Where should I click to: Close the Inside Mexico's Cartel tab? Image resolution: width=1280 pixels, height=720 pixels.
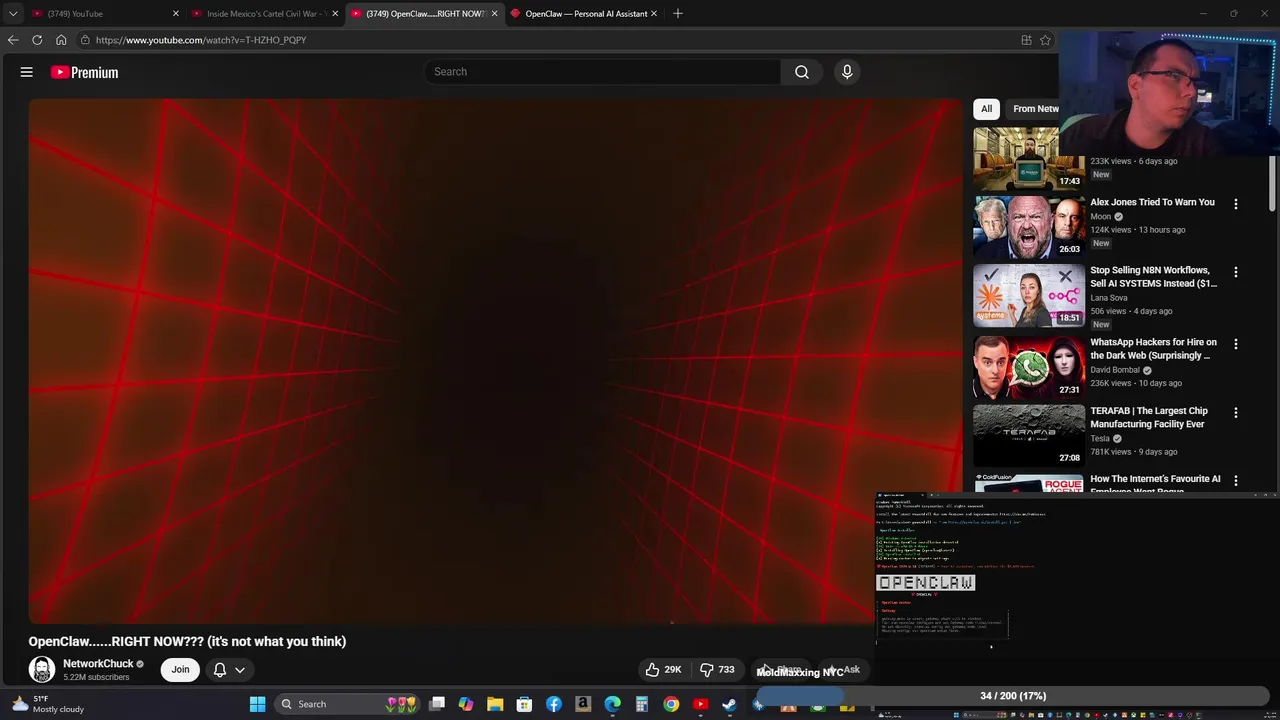coord(335,14)
